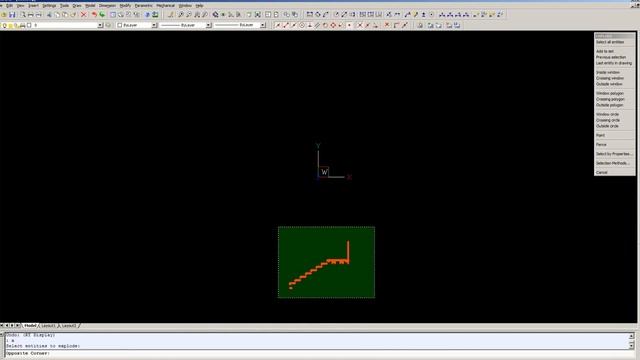This screenshot has width=640, height=360.
Task: Open the Settings menu
Action: [x=49, y=6]
